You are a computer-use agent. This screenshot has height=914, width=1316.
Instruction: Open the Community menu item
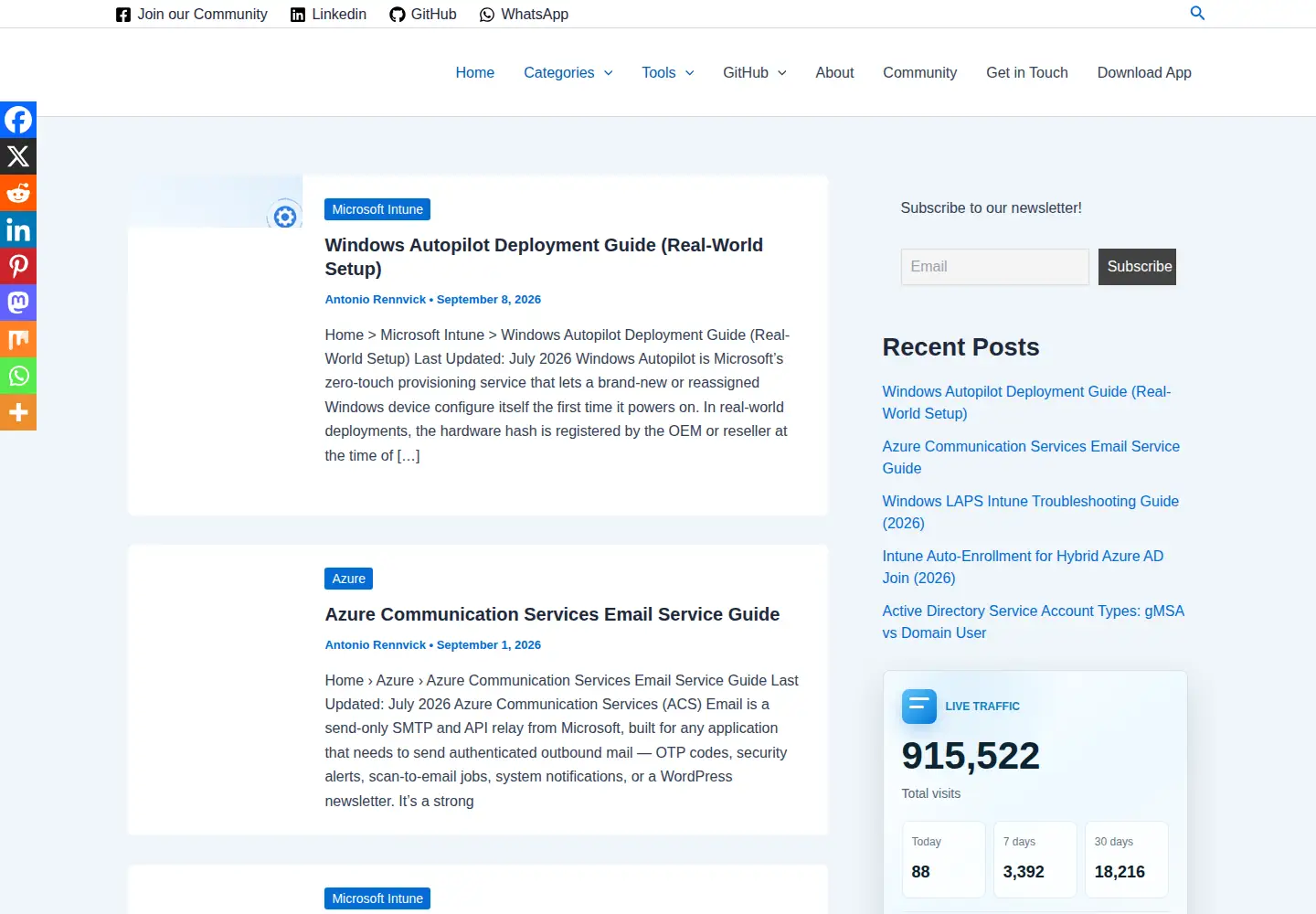(919, 72)
